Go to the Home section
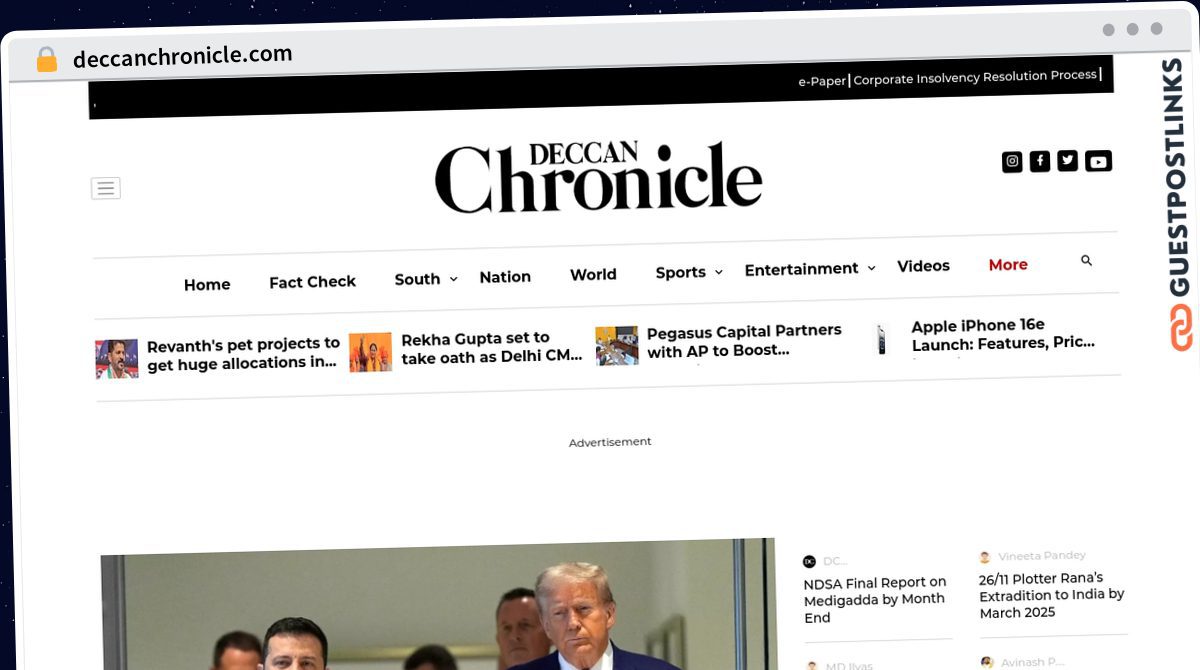 pos(207,285)
